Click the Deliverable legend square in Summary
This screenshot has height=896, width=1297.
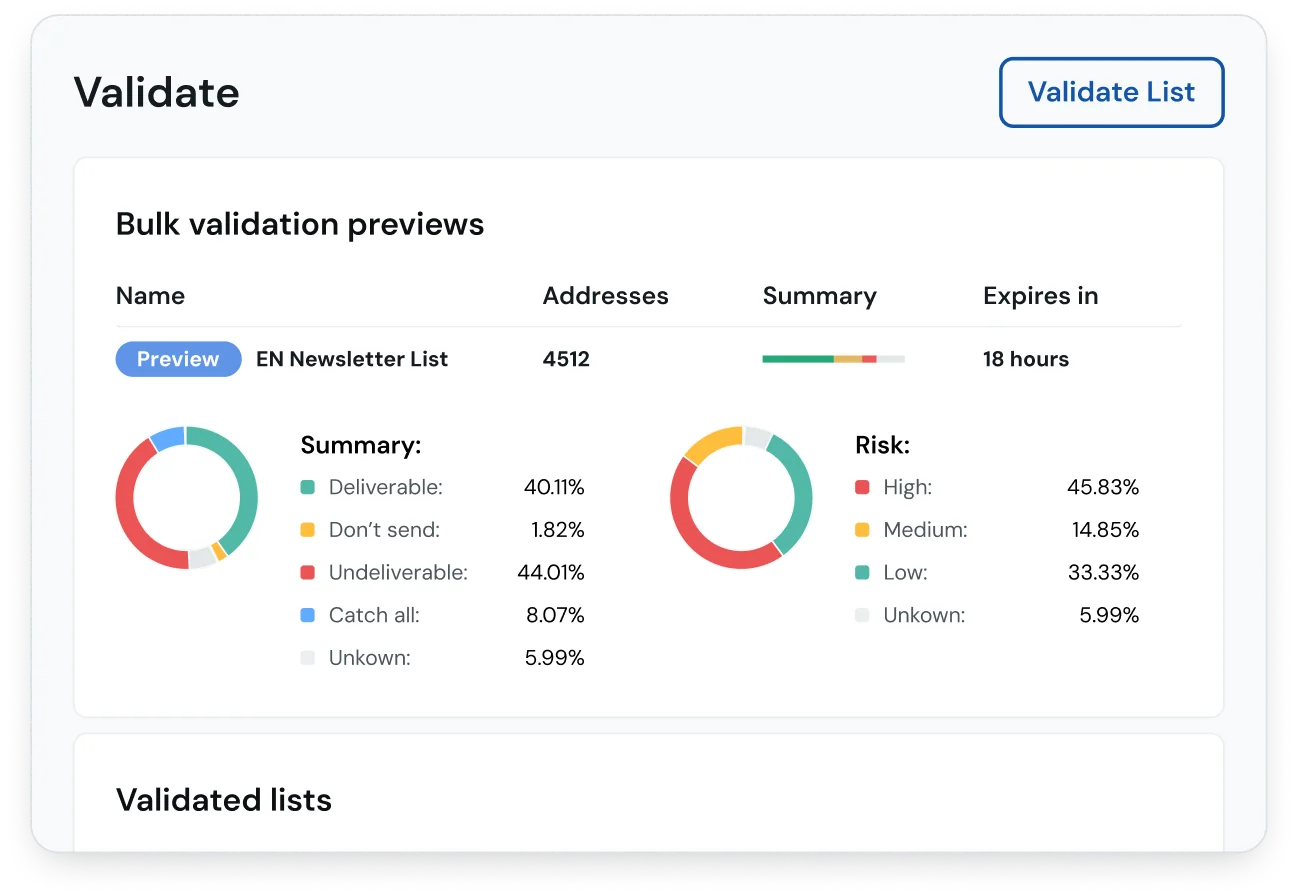pyautogui.click(x=308, y=487)
